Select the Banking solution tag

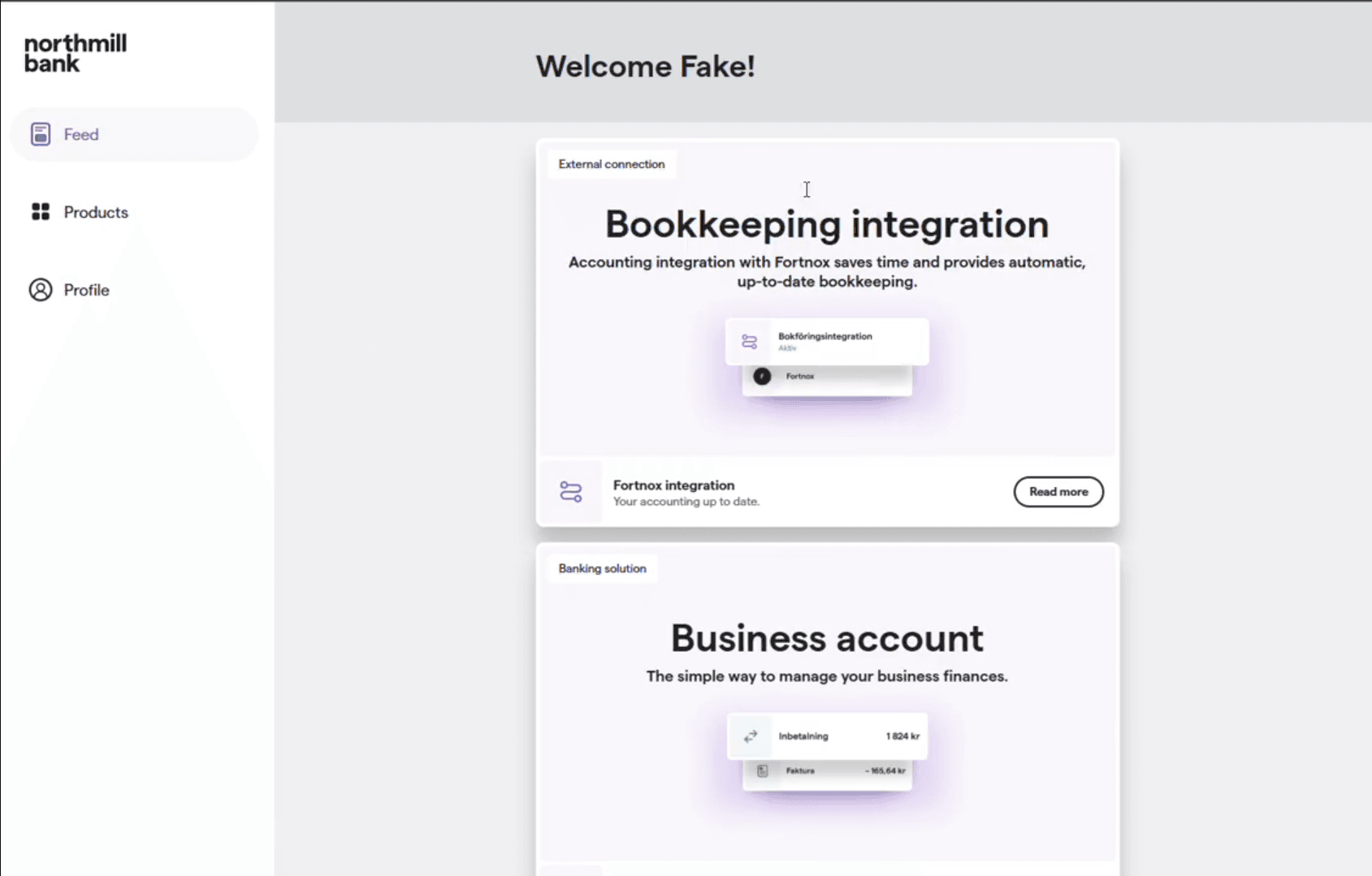[602, 568]
